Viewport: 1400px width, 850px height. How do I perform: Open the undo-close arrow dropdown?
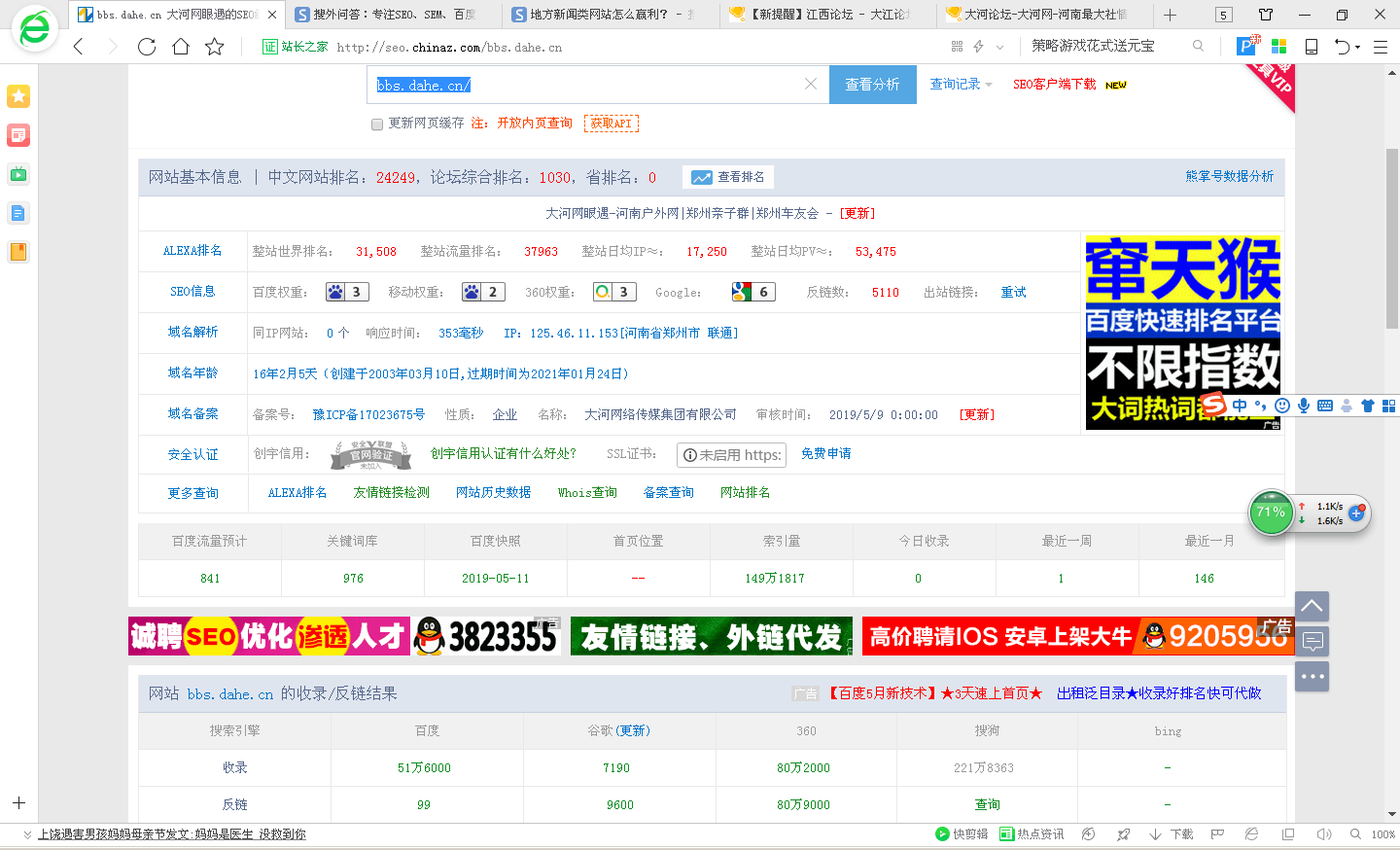click(1358, 47)
